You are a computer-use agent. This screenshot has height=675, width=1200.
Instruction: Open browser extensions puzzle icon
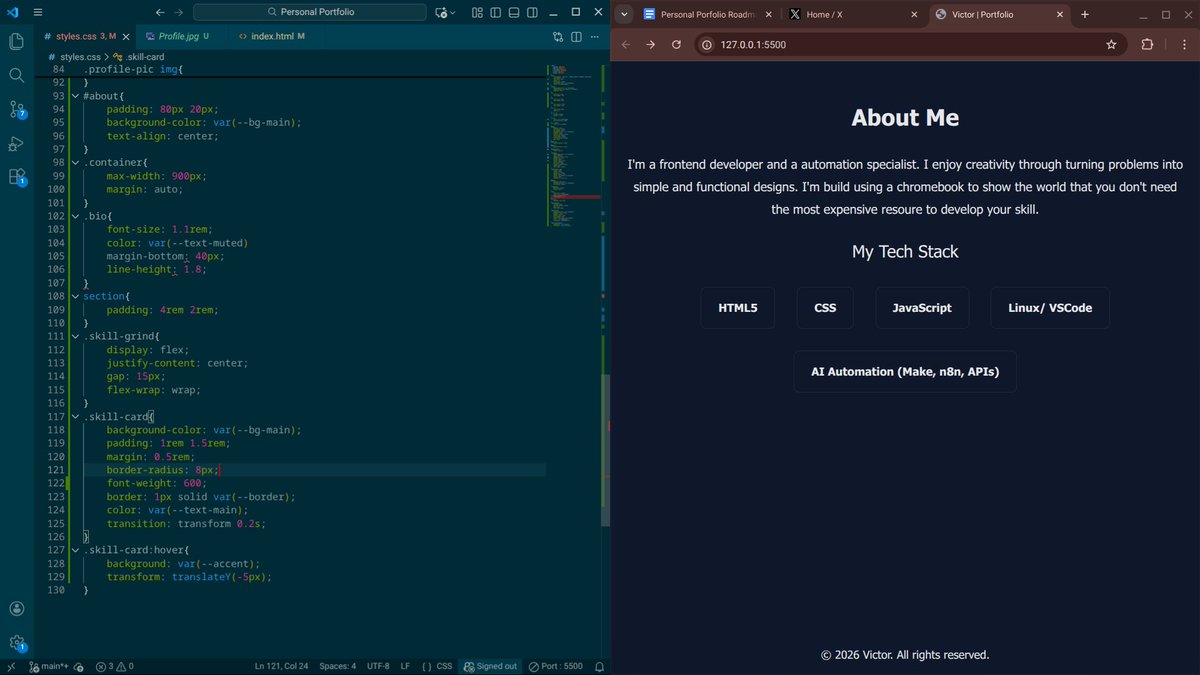[1146, 45]
